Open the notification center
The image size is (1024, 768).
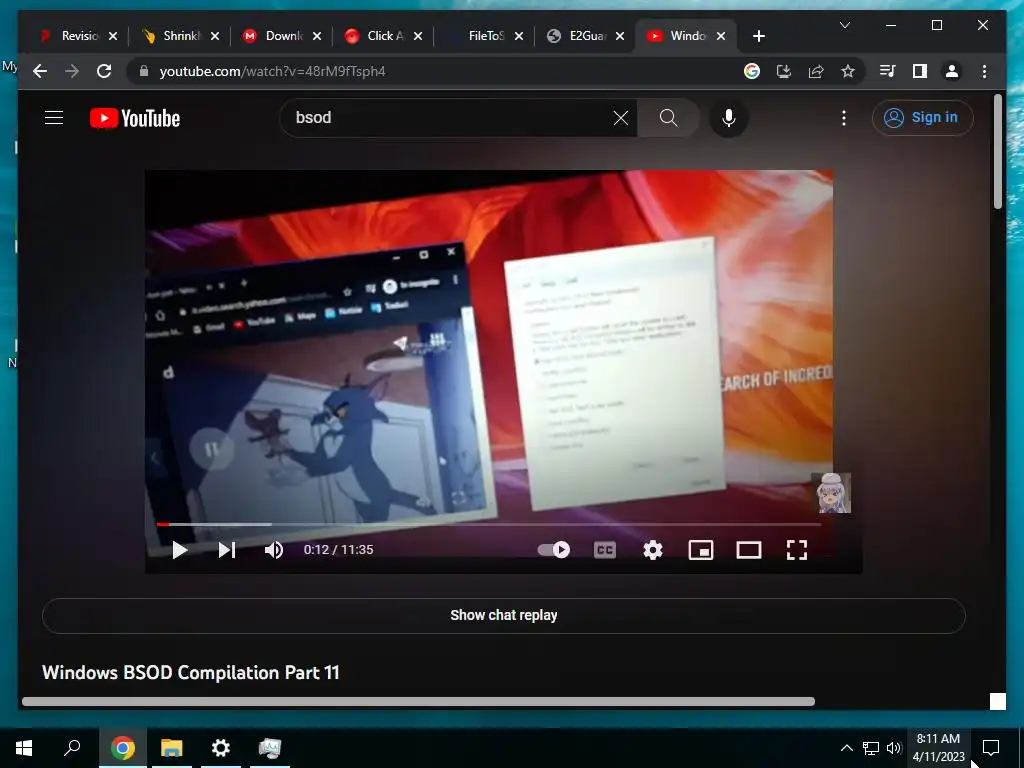(991, 748)
